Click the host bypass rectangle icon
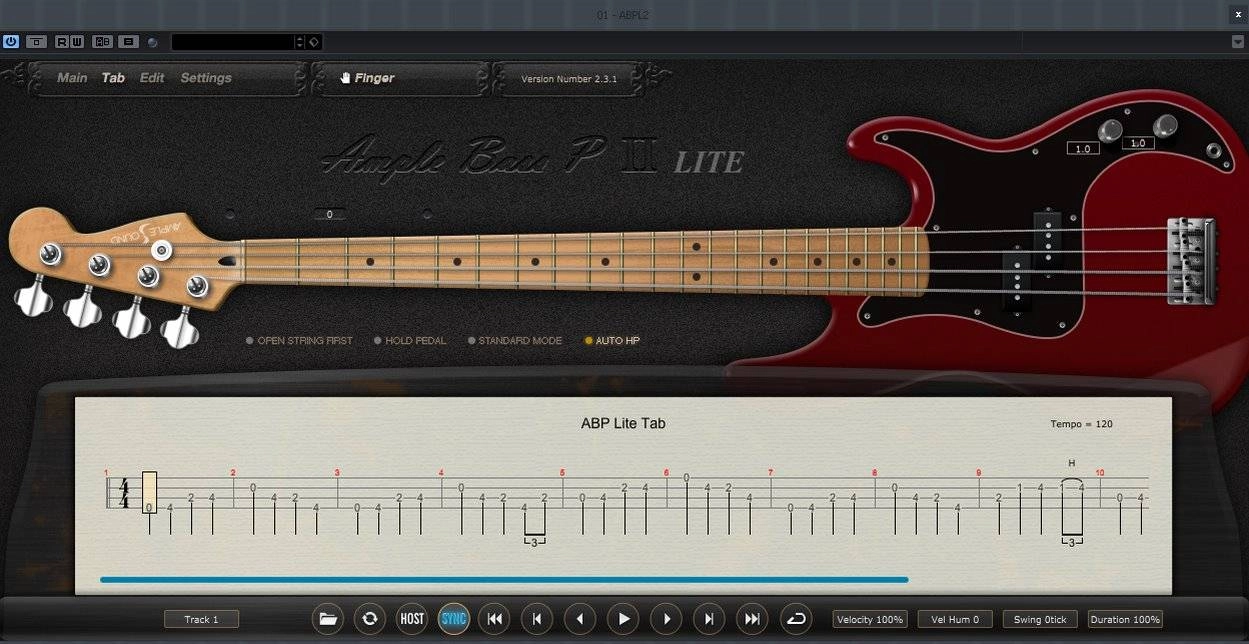This screenshot has width=1249, height=644. [37, 42]
